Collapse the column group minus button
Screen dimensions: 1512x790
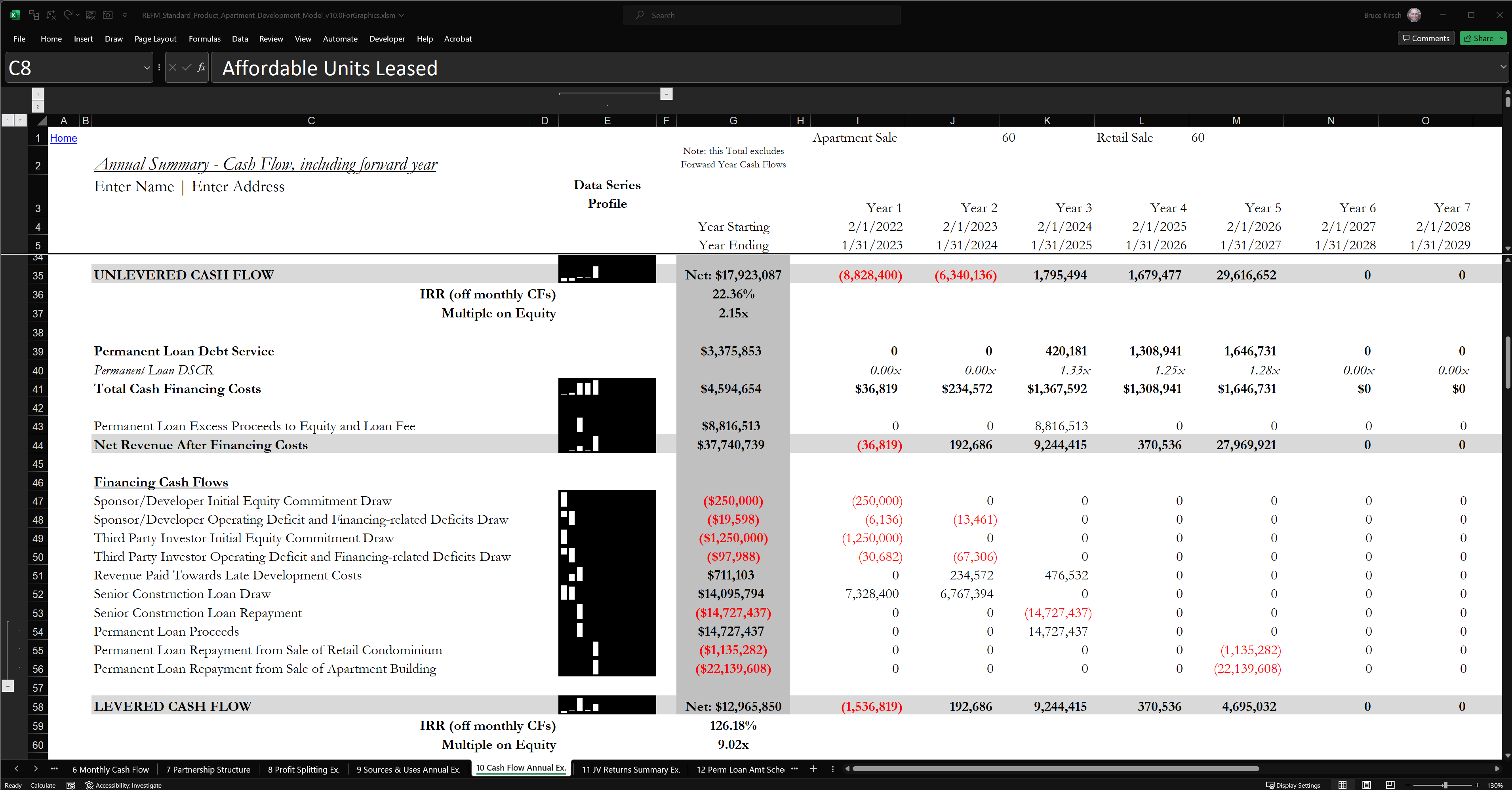pos(666,94)
